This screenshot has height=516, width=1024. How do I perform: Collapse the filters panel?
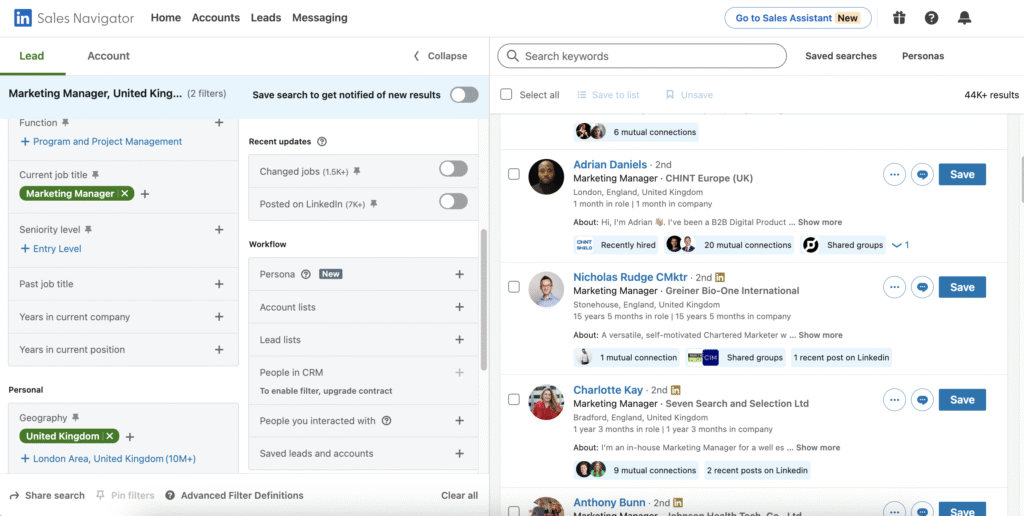(x=441, y=56)
